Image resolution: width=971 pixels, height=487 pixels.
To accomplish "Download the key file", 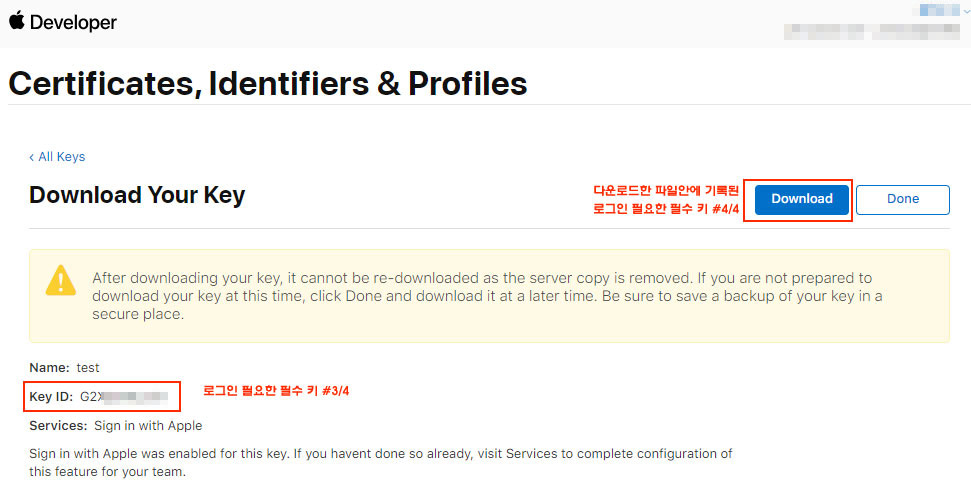I will pyautogui.click(x=801, y=199).
